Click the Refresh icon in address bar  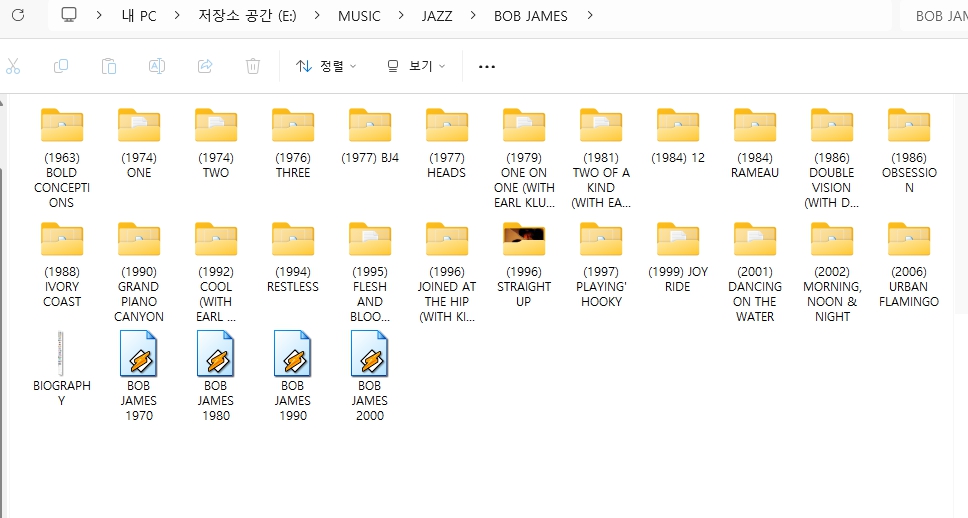pos(17,16)
